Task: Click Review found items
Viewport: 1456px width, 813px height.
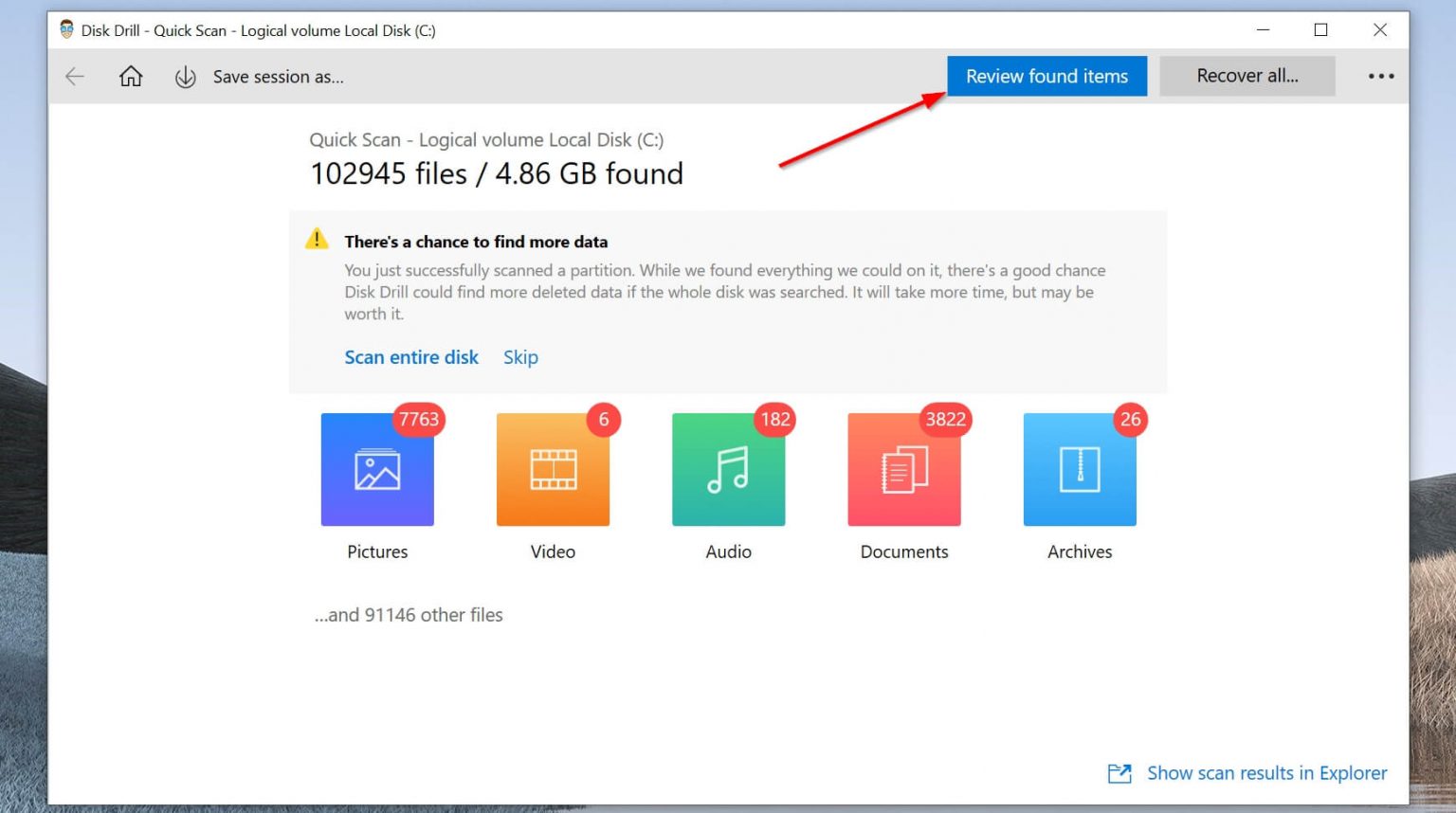Action: [1046, 76]
